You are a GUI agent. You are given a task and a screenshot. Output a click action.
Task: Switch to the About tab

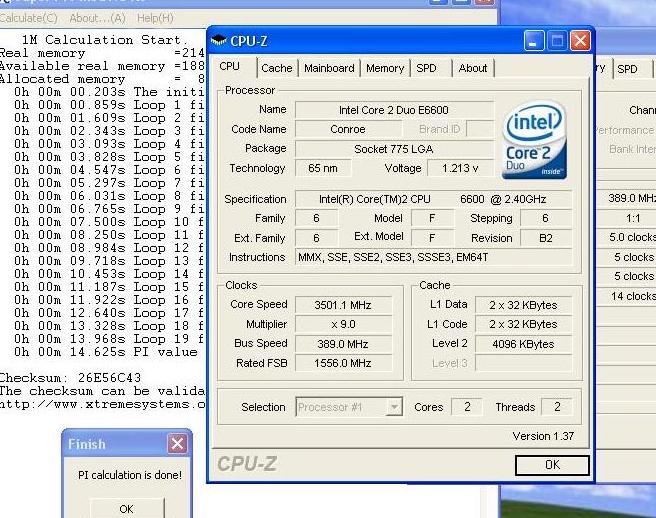[473, 68]
